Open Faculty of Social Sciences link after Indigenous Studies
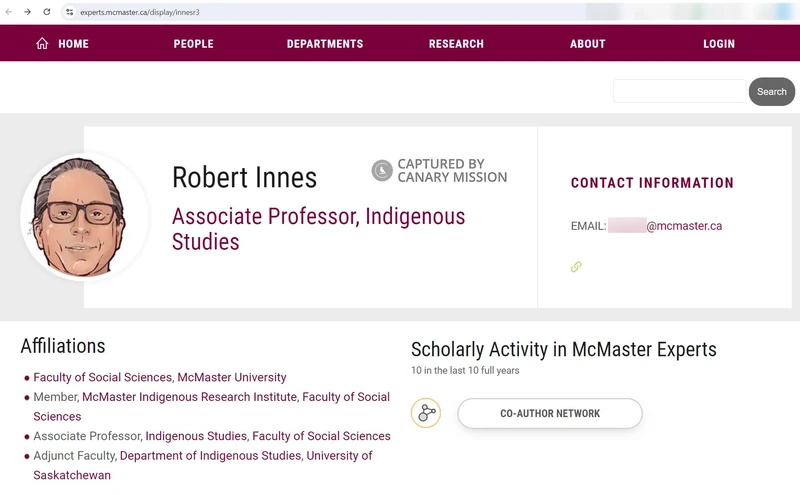This screenshot has height=495, width=800. click(x=321, y=436)
